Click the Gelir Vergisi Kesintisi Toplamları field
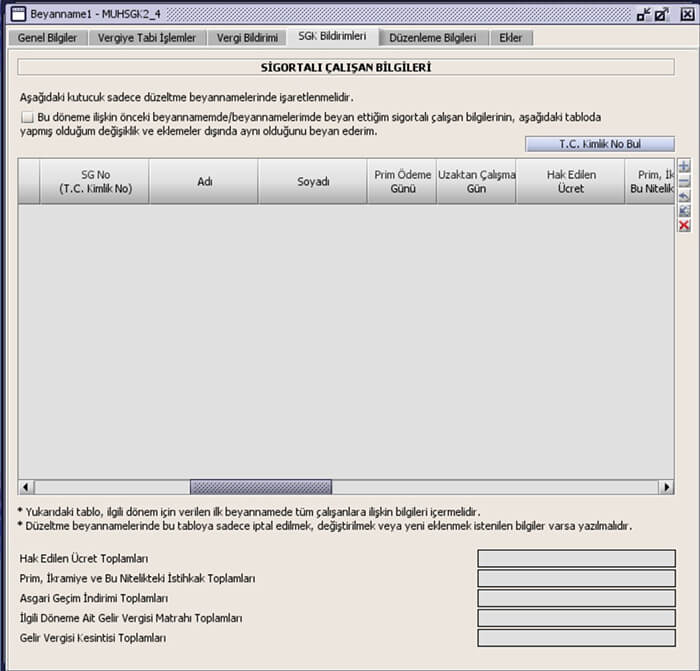The image size is (700, 671). (x=576, y=638)
